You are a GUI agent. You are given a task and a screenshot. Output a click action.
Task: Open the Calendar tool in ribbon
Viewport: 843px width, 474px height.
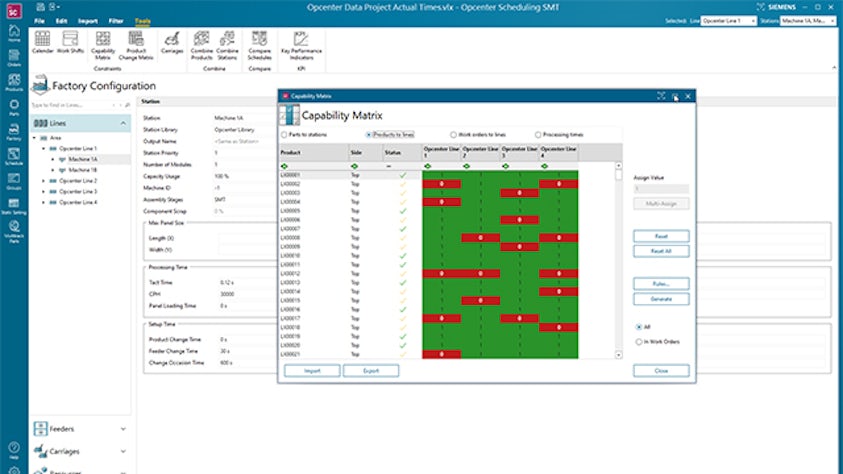(42, 42)
